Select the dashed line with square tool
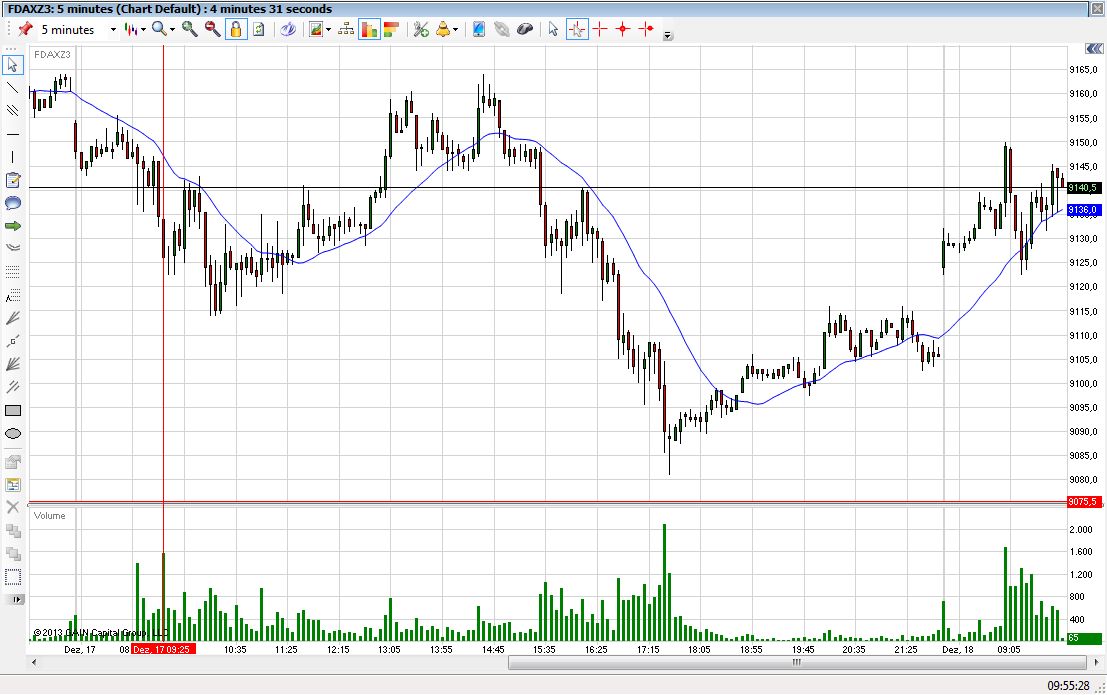The height and width of the screenshot is (695, 1107). click(13, 341)
